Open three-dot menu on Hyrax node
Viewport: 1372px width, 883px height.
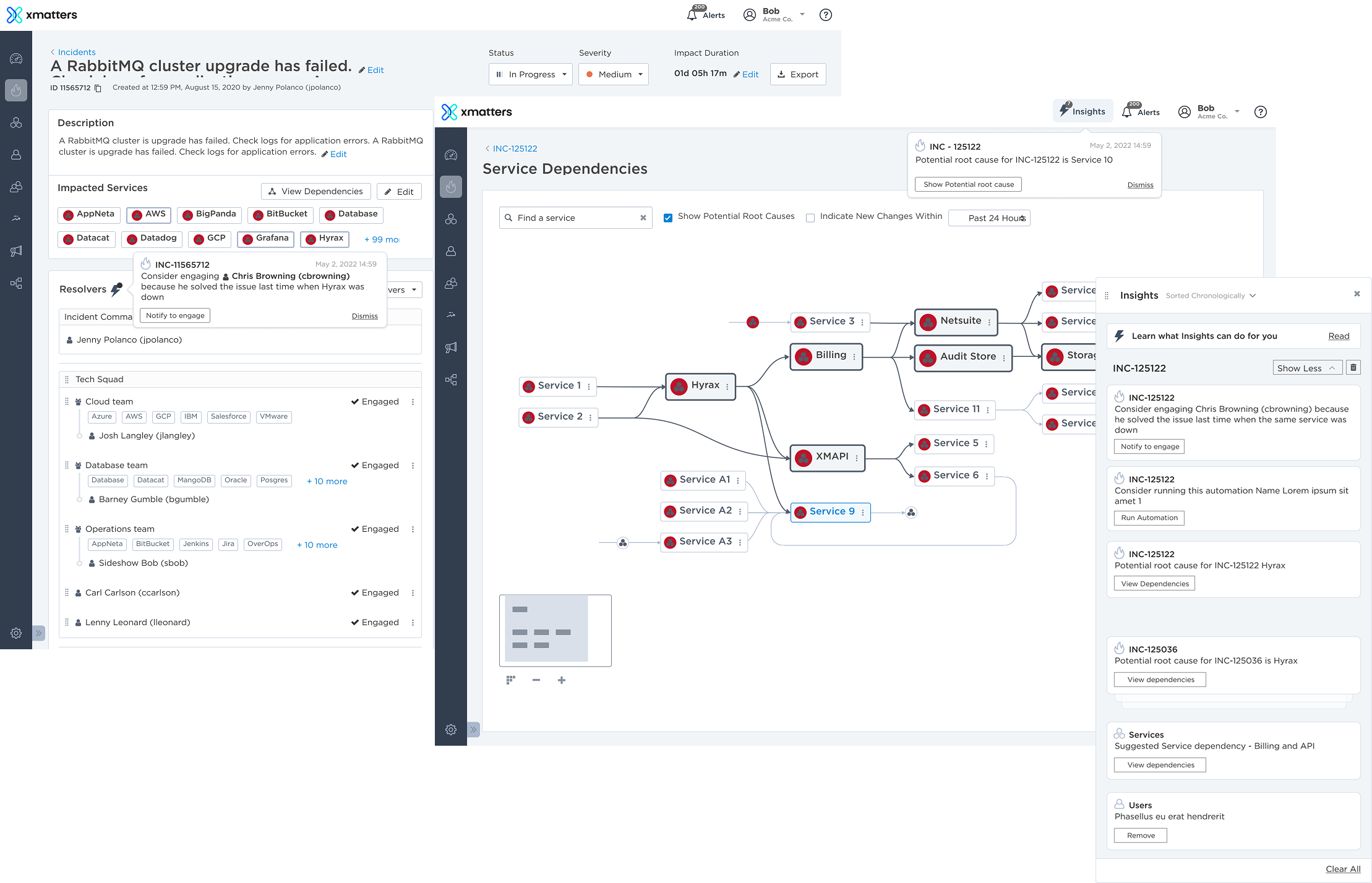click(727, 386)
